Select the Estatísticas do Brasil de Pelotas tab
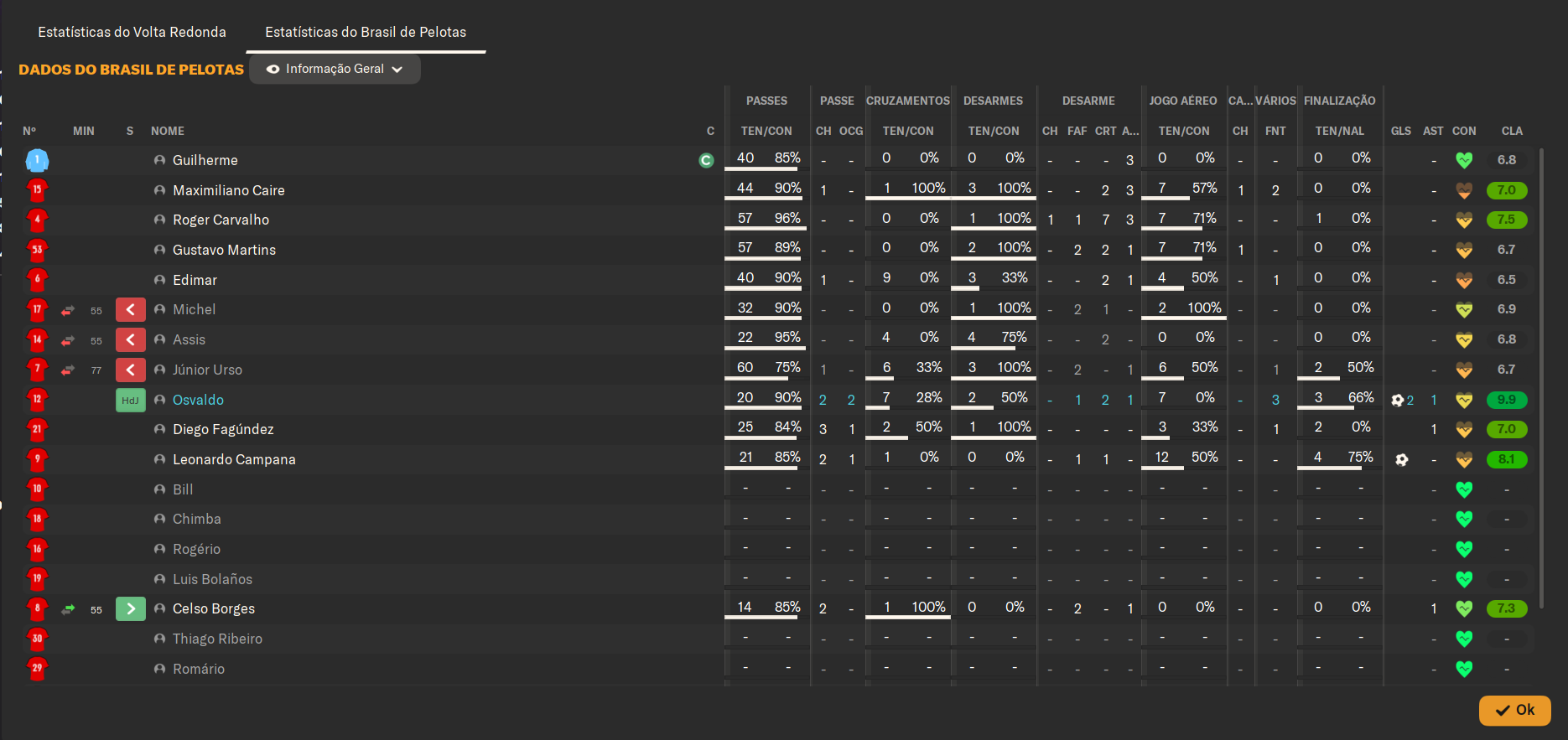The image size is (1568, 740). (x=366, y=32)
